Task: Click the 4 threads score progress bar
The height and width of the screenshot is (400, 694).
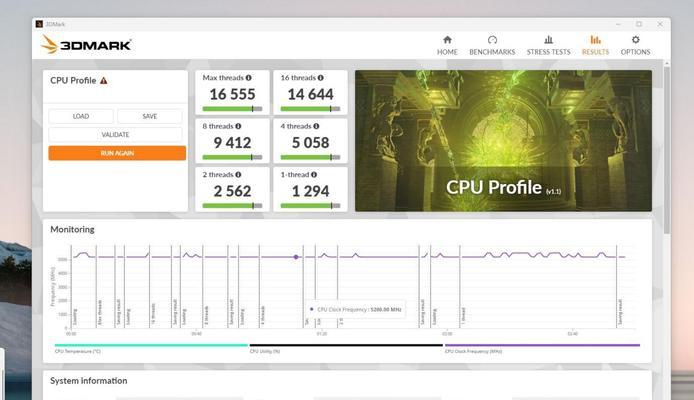Action: 310,157
